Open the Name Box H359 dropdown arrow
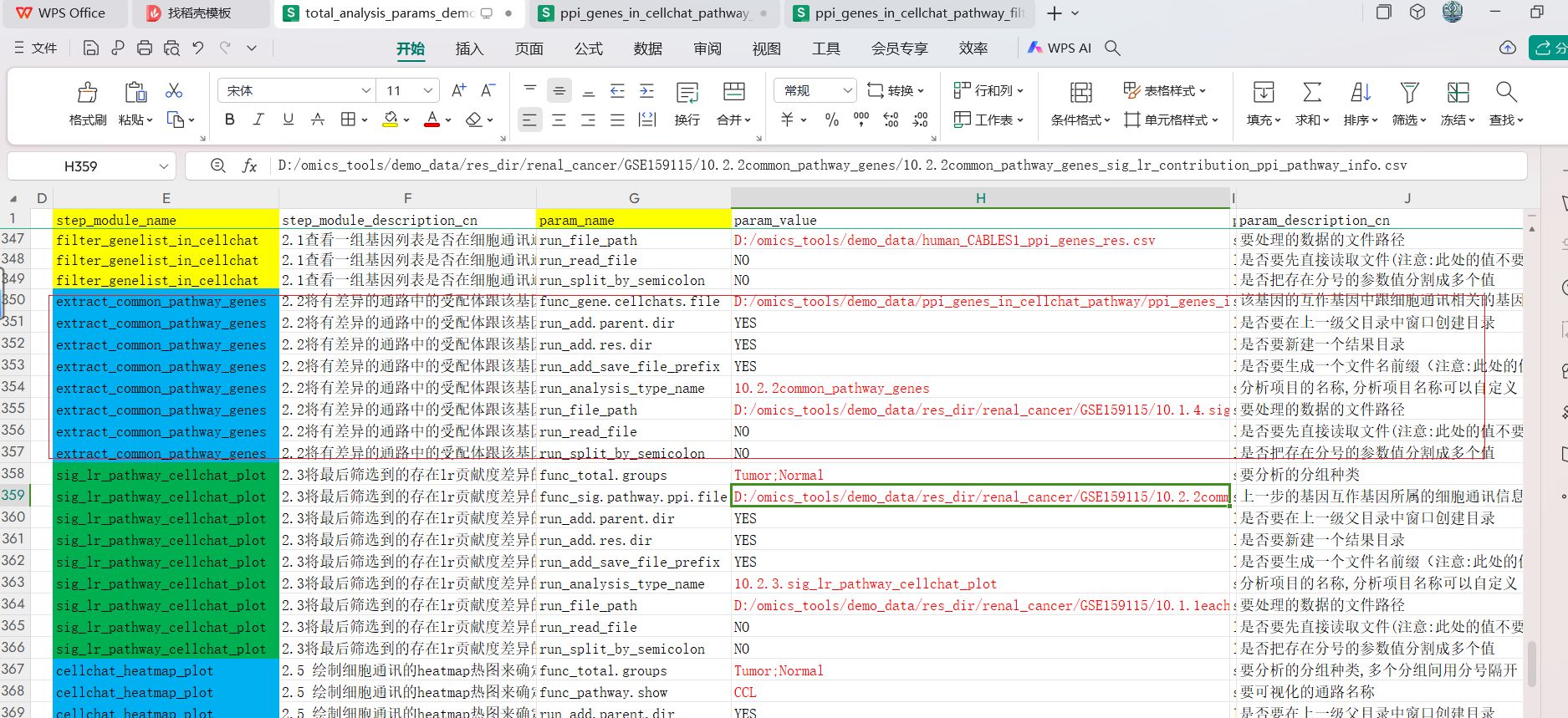The width and height of the screenshot is (1568, 718). coord(163,166)
